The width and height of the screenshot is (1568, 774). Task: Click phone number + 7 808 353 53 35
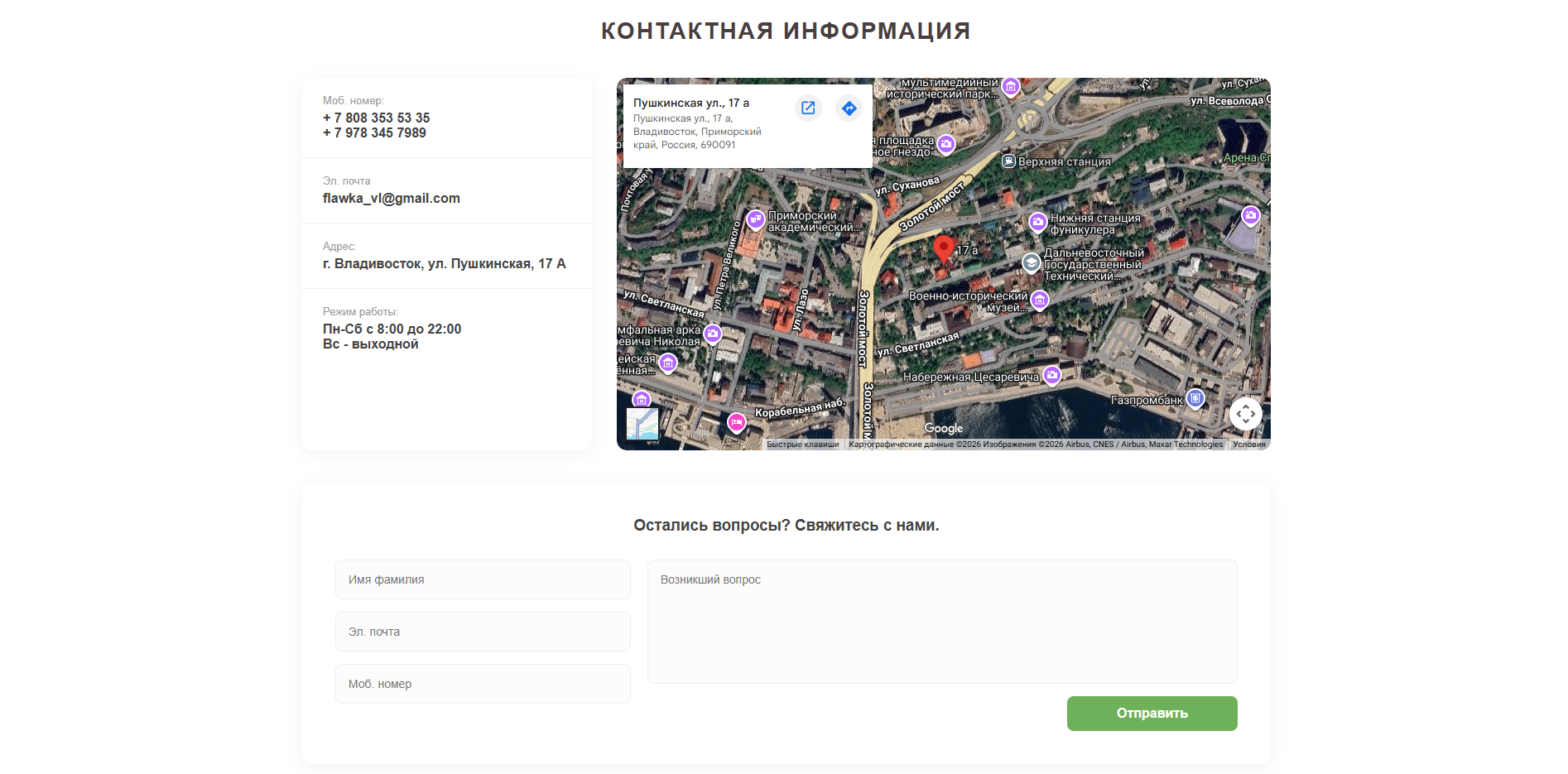(377, 118)
